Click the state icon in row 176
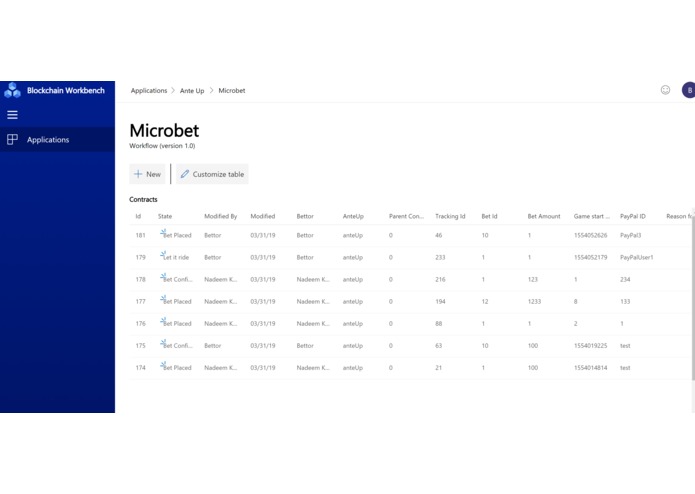 (x=163, y=320)
